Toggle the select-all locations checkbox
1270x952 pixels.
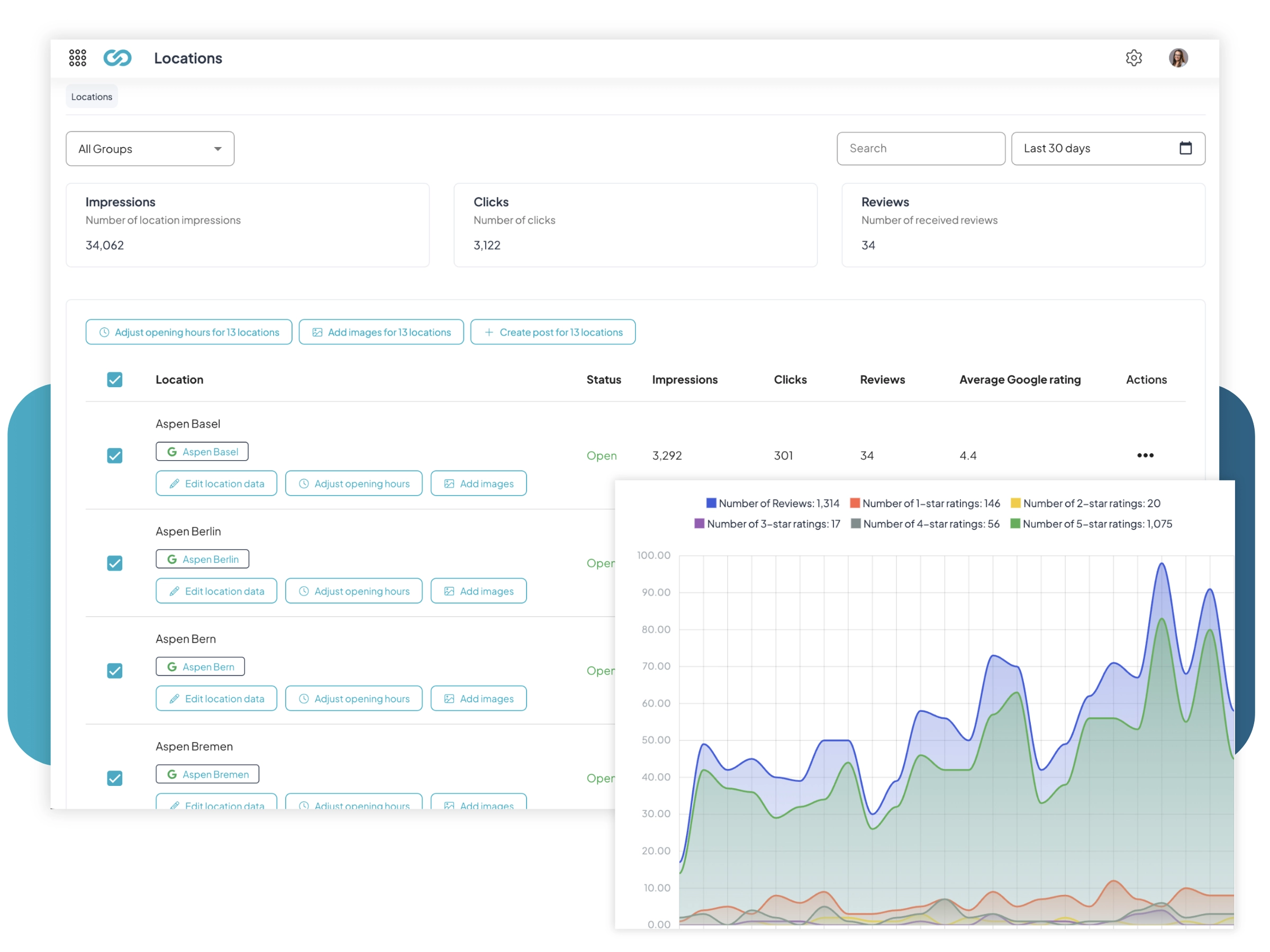coord(115,380)
